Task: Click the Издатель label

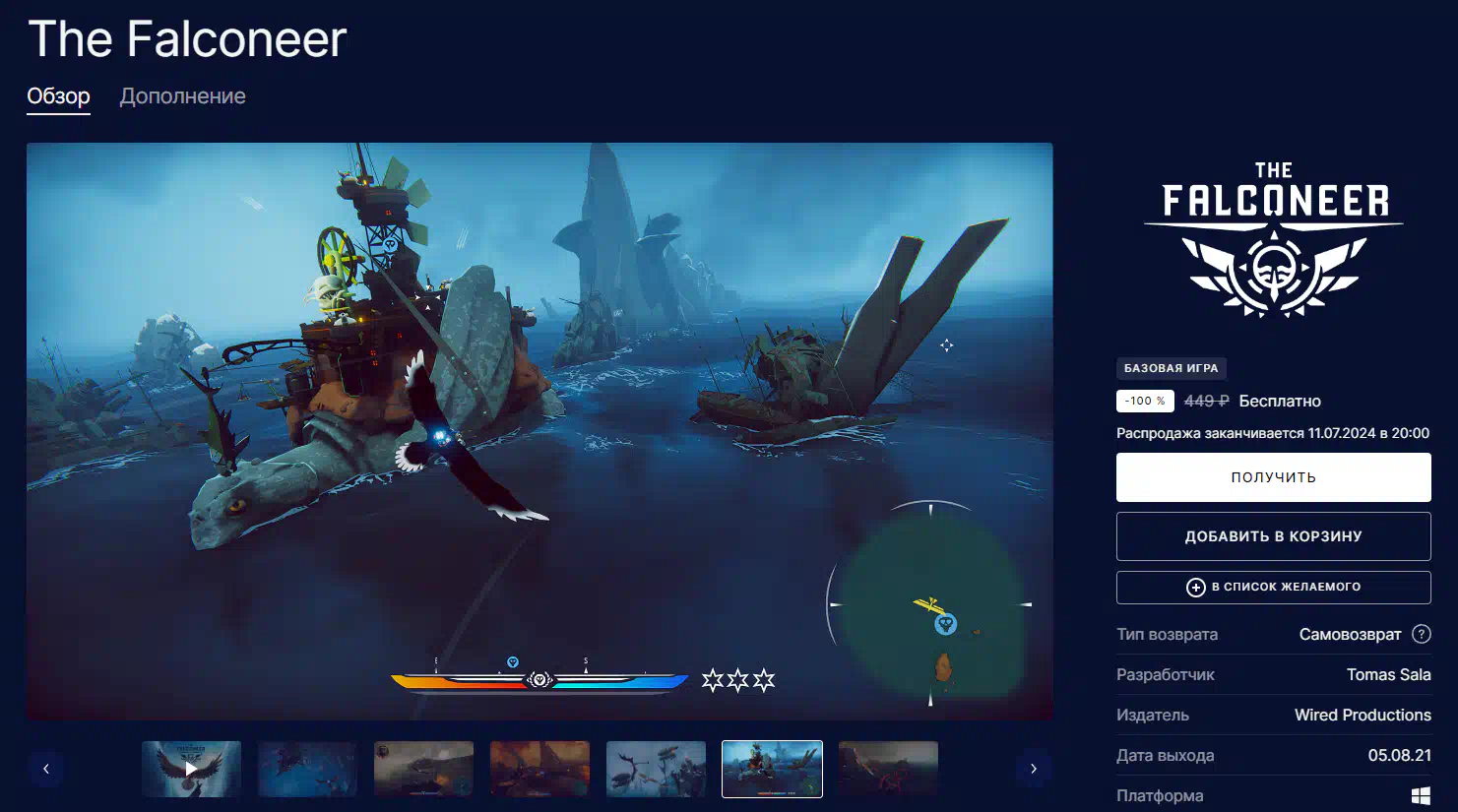Action: point(1153,715)
